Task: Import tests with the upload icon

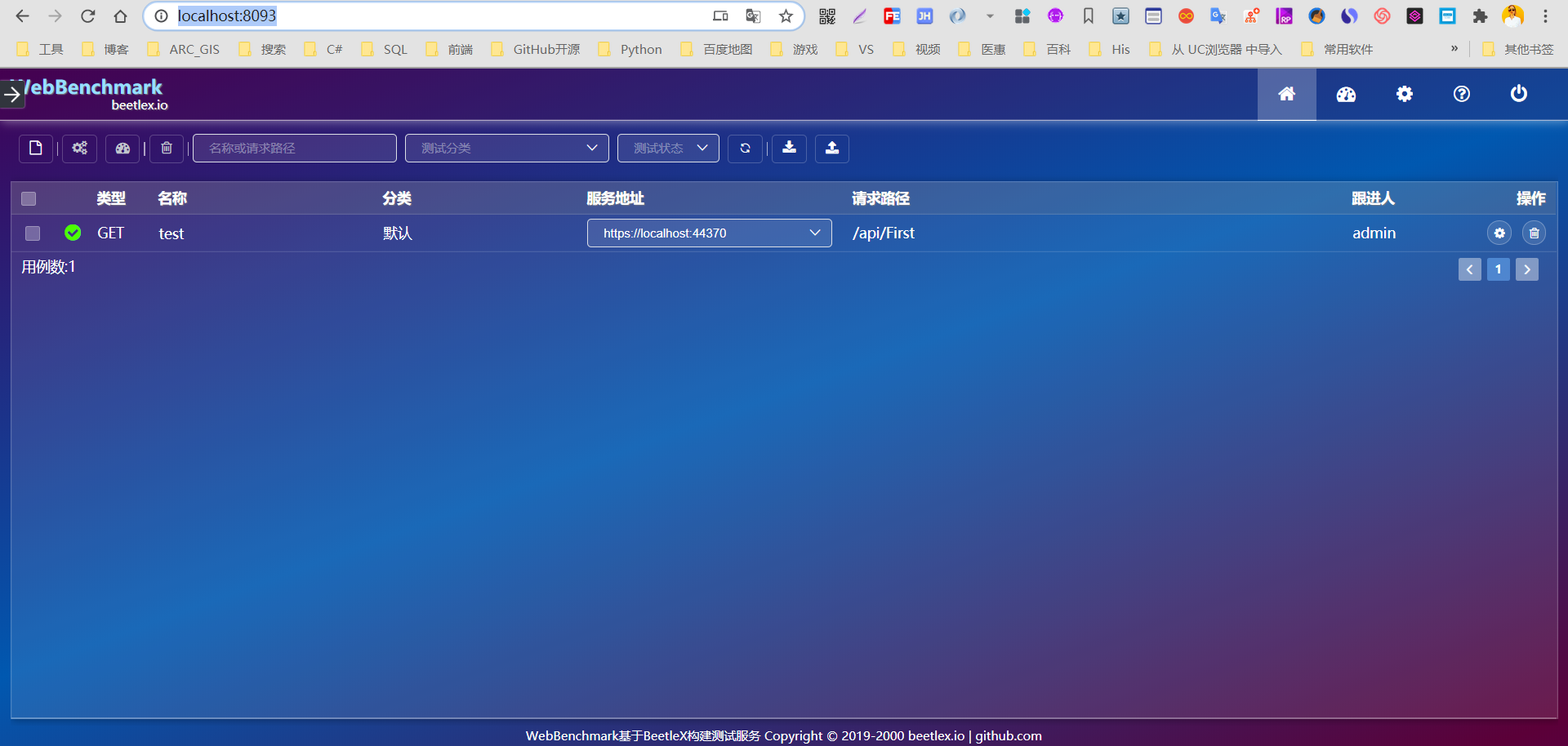Action: pyautogui.click(x=831, y=149)
